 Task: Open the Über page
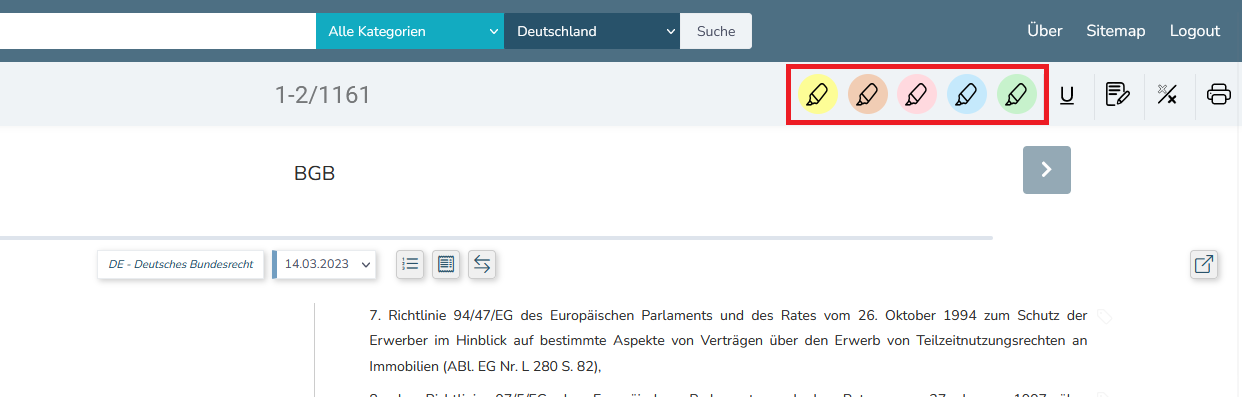[x=1044, y=31]
